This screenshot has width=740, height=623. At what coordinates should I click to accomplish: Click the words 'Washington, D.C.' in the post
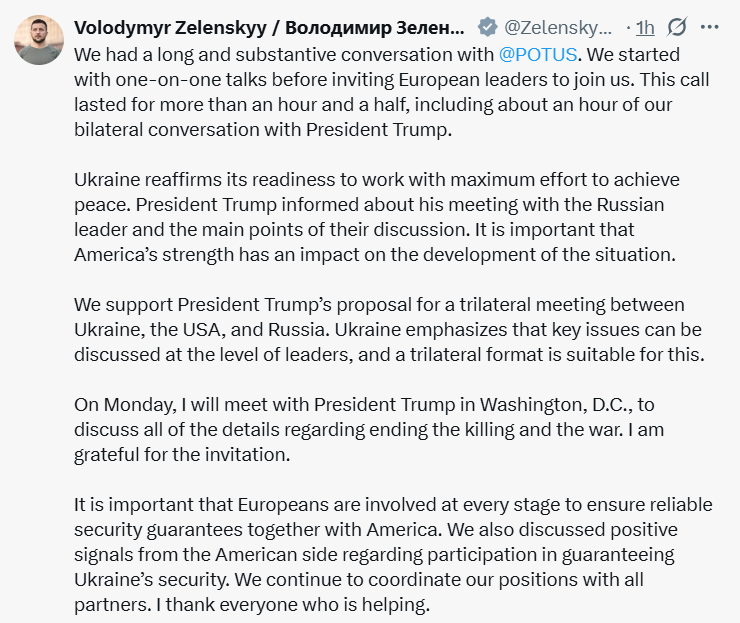[556, 405]
